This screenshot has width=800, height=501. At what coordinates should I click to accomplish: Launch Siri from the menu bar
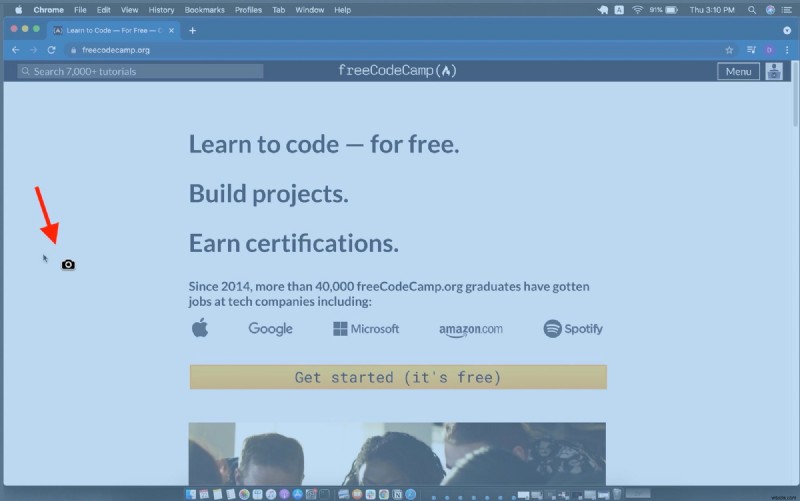770,10
